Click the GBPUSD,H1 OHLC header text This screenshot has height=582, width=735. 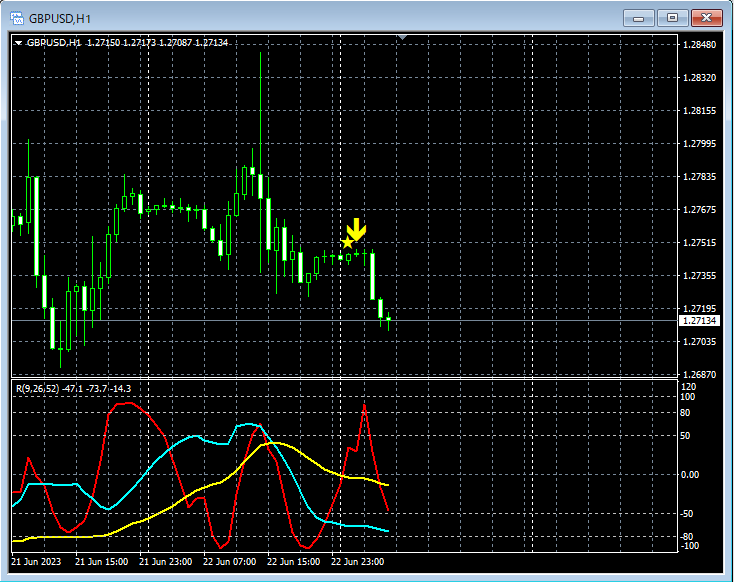click(x=127, y=43)
